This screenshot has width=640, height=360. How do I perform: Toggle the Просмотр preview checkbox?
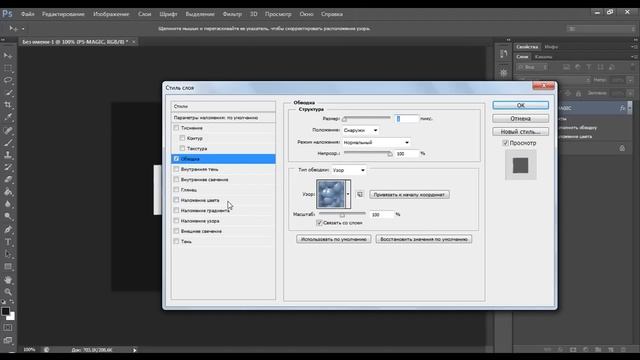point(505,143)
